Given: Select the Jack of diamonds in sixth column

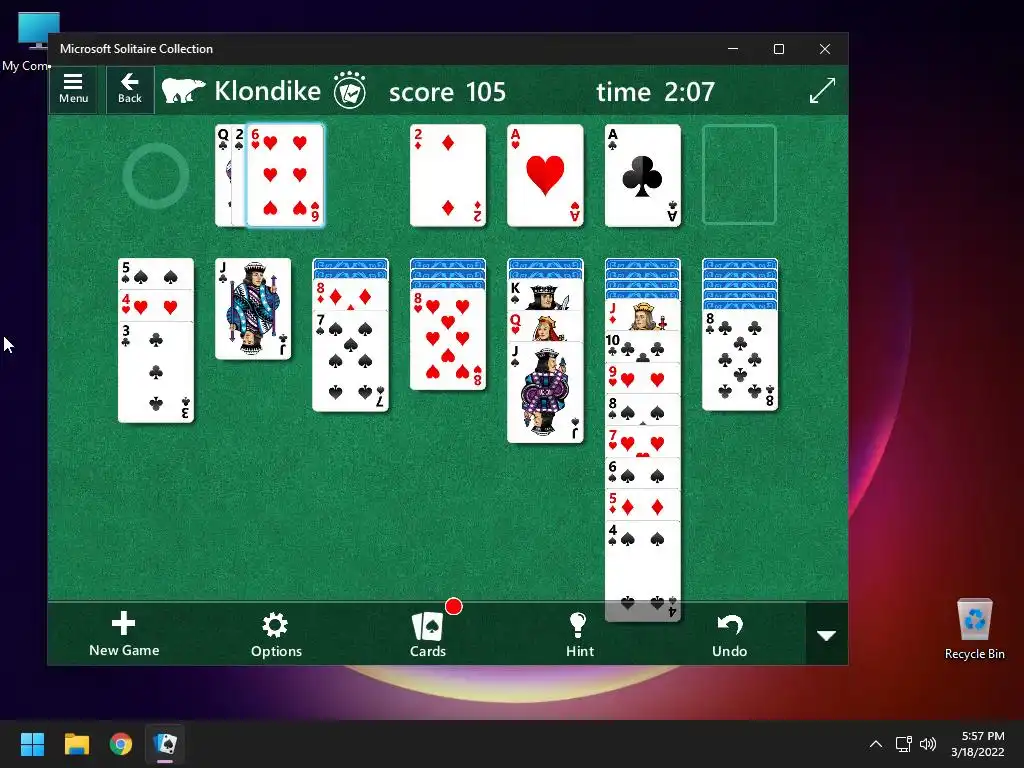Looking at the screenshot, I should click(x=643, y=315).
